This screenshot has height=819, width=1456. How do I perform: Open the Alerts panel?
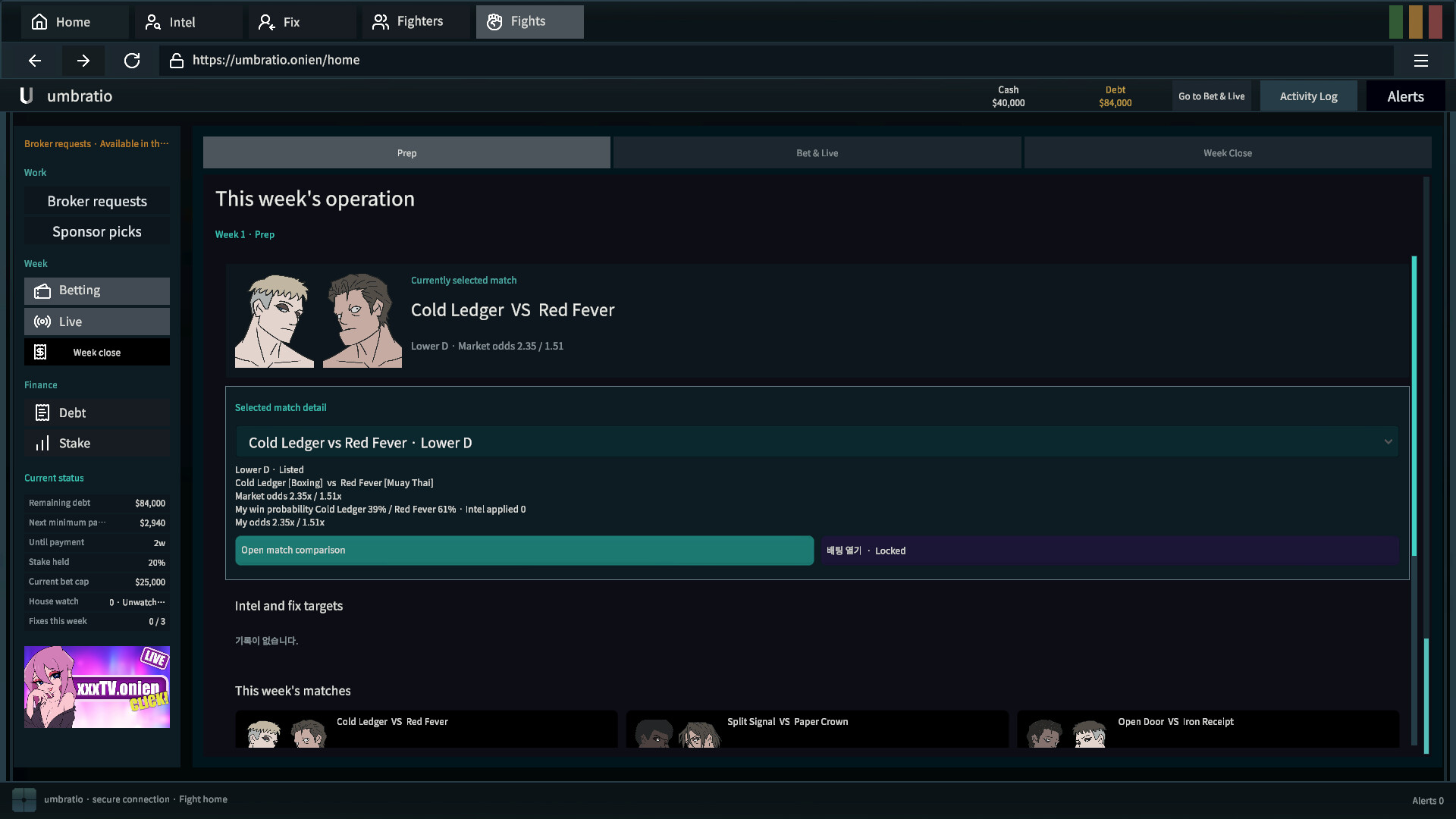point(1406,96)
